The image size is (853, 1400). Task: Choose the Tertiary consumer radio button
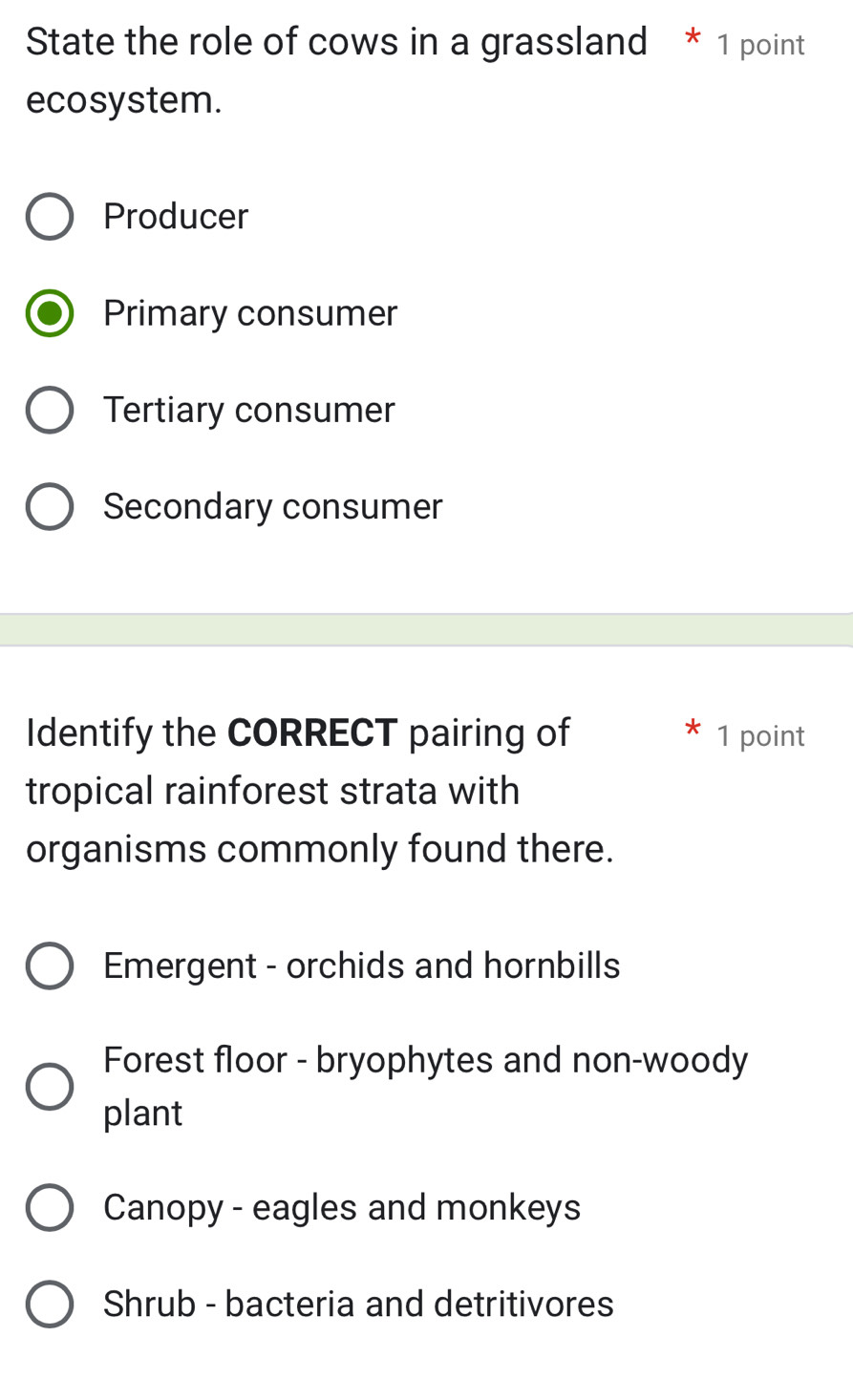click(50, 411)
